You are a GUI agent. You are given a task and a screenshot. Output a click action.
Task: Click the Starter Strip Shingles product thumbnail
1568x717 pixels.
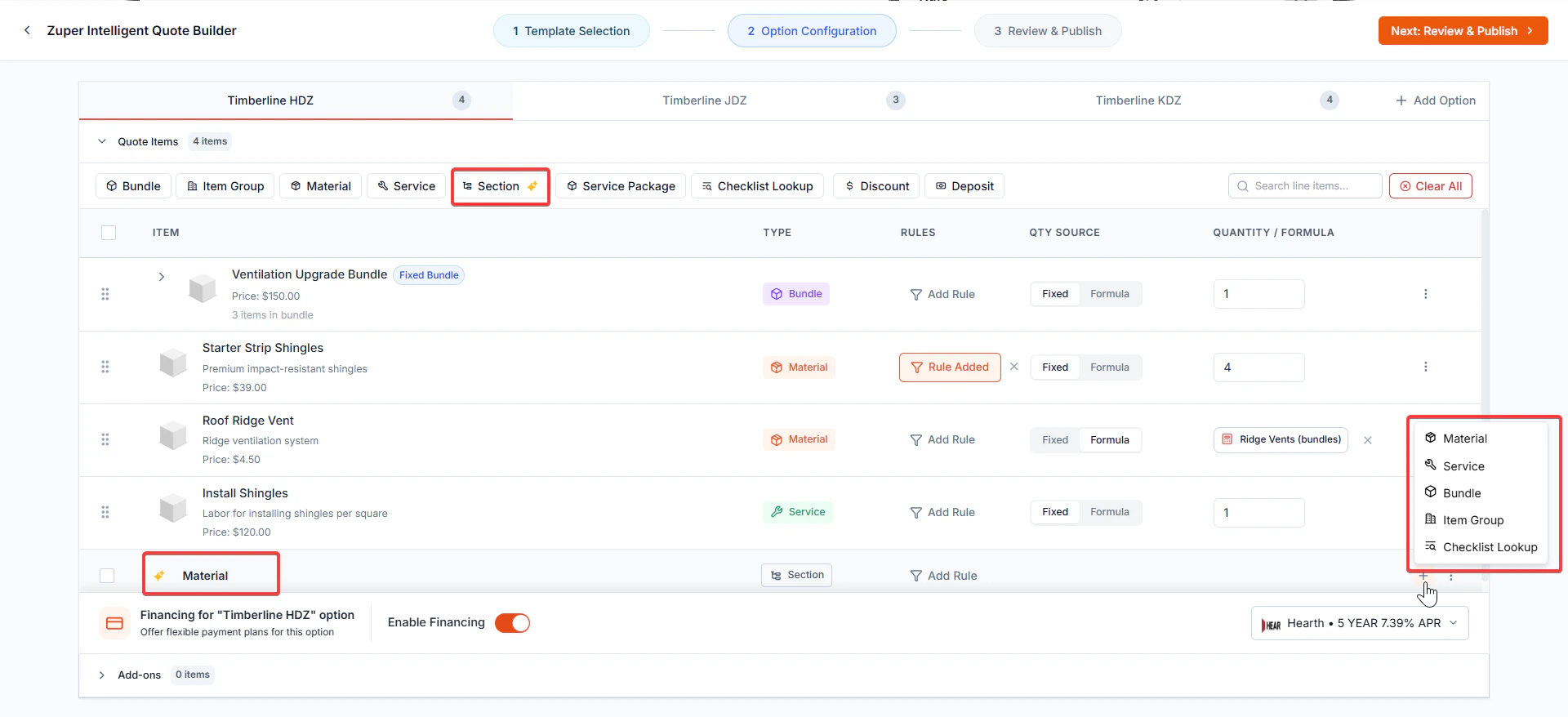point(173,363)
